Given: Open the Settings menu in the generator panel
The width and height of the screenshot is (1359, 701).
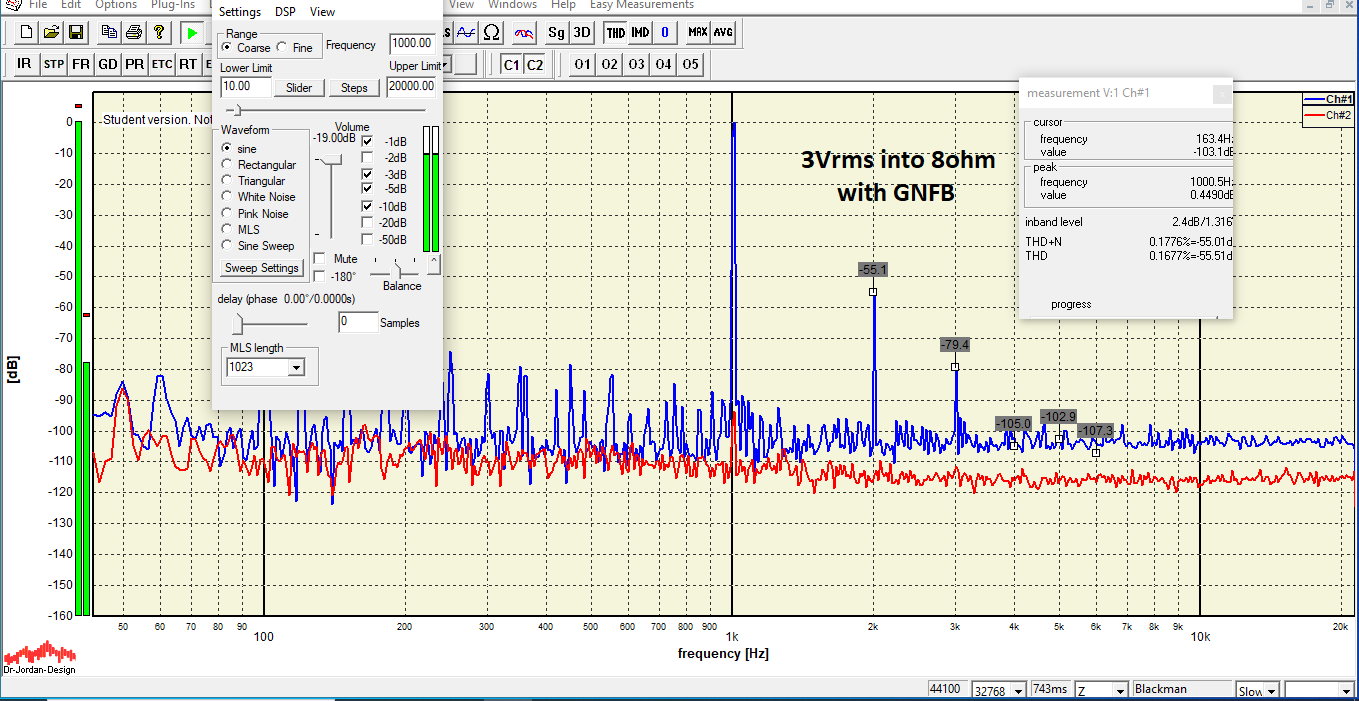Looking at the screenshot, I should tap(240, 12).
